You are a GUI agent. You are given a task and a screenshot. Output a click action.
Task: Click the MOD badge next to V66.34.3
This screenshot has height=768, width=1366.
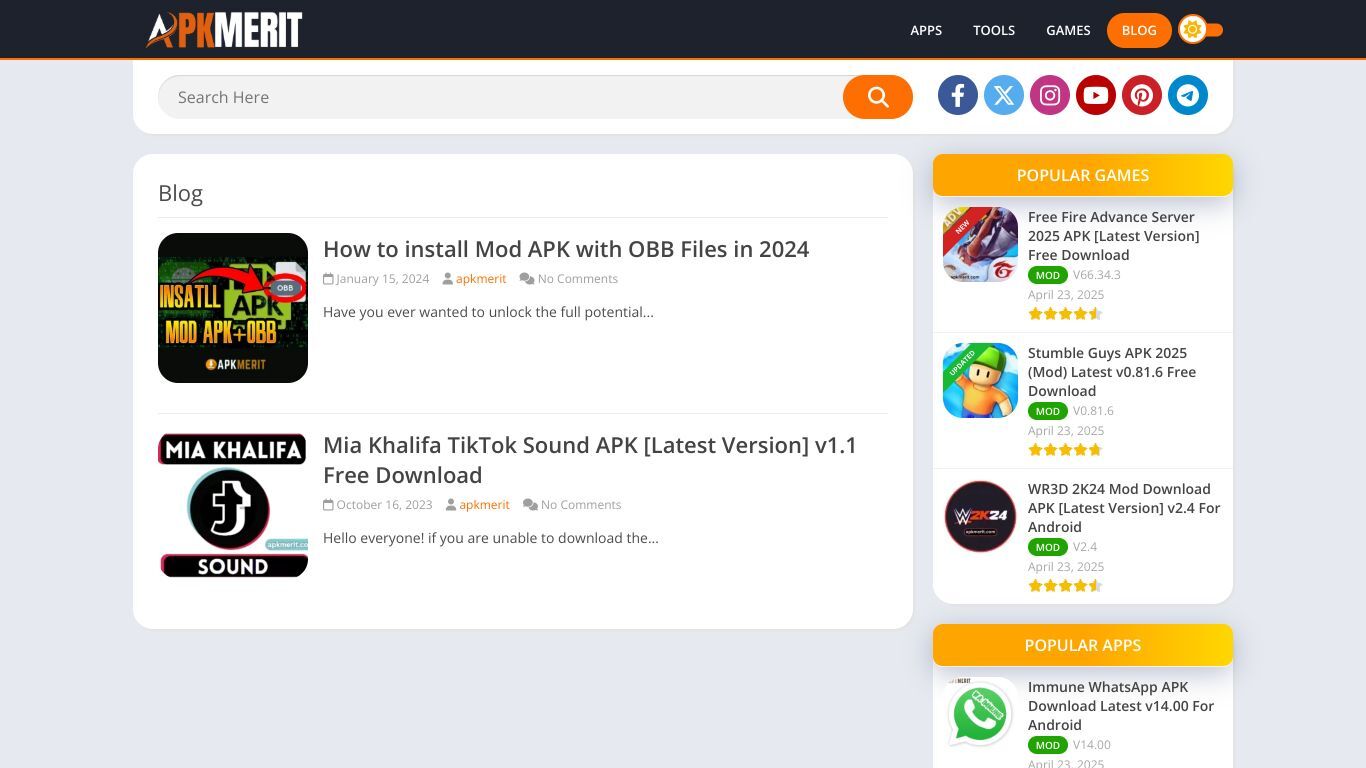[x=1048, y=275]
